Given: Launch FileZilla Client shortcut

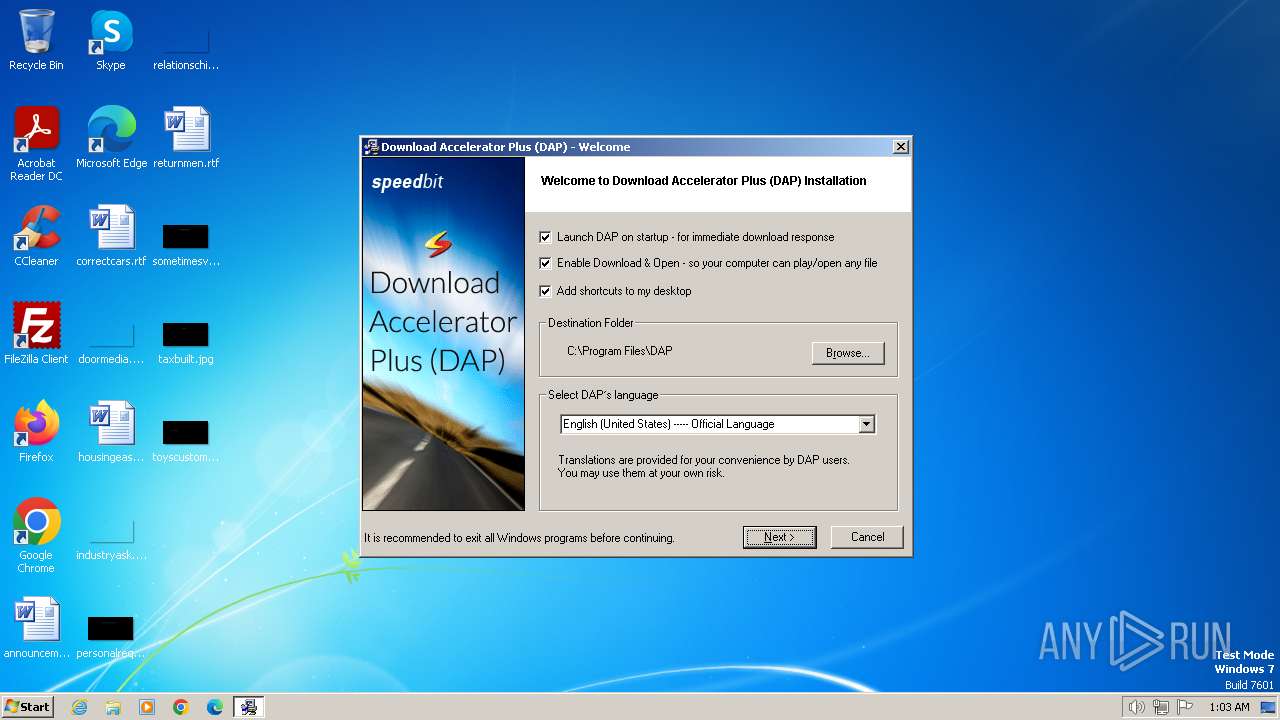Looking at the screenshot, I should click(x=36, y=334).
